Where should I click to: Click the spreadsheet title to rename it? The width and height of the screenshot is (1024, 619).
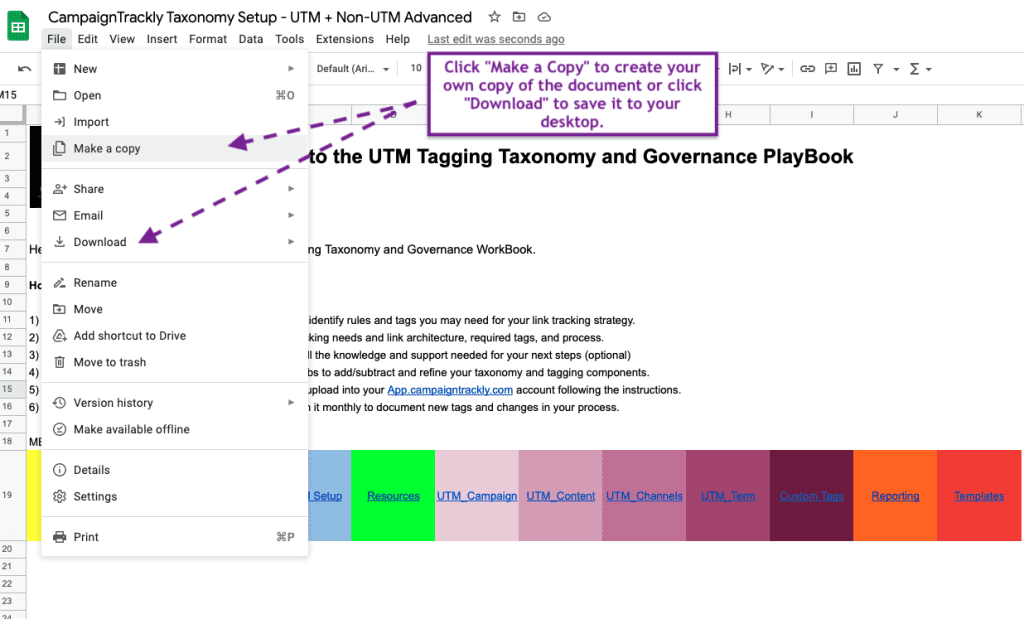point(260,17)
